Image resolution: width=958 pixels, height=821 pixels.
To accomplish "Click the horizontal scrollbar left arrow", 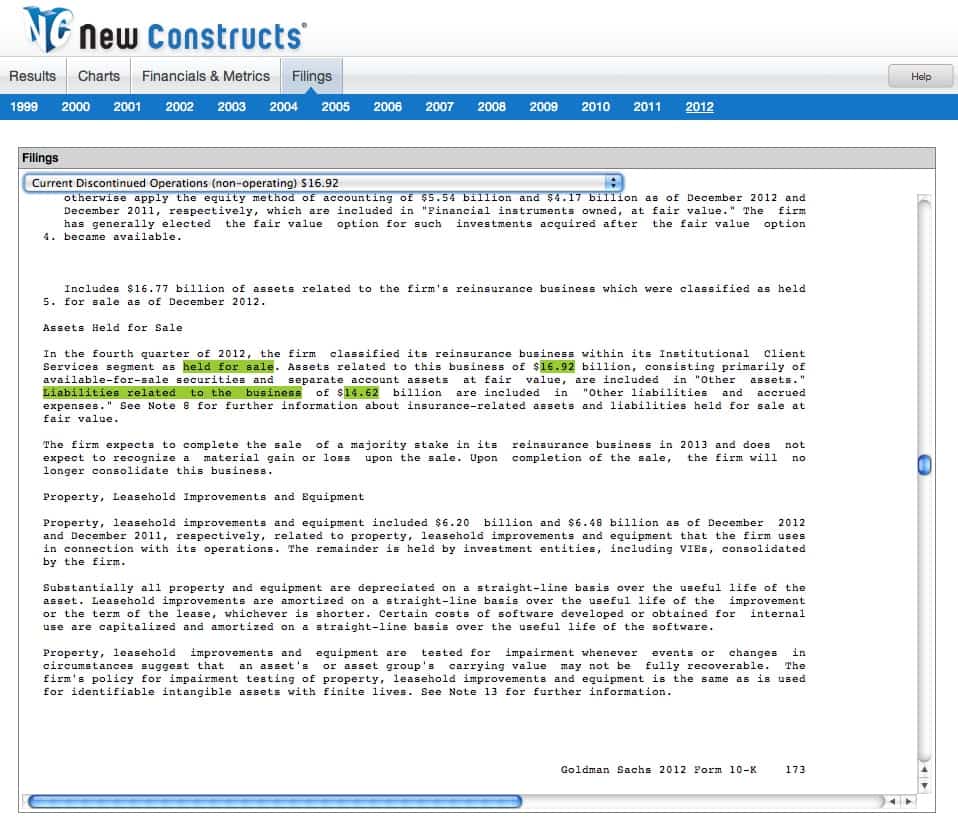I will point(893,801).
